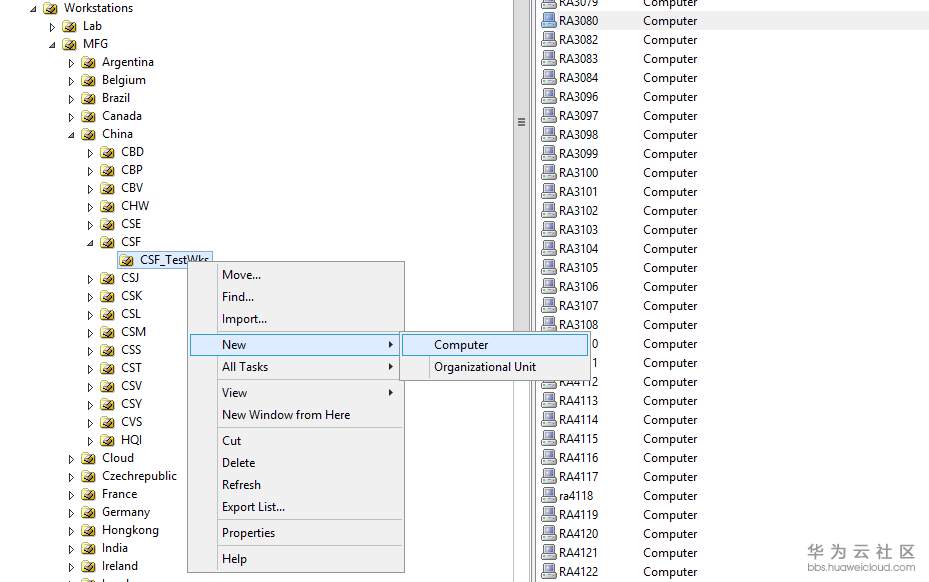Click the computer icon for ra4118
929x582 pixels.
tap(549, 495)
